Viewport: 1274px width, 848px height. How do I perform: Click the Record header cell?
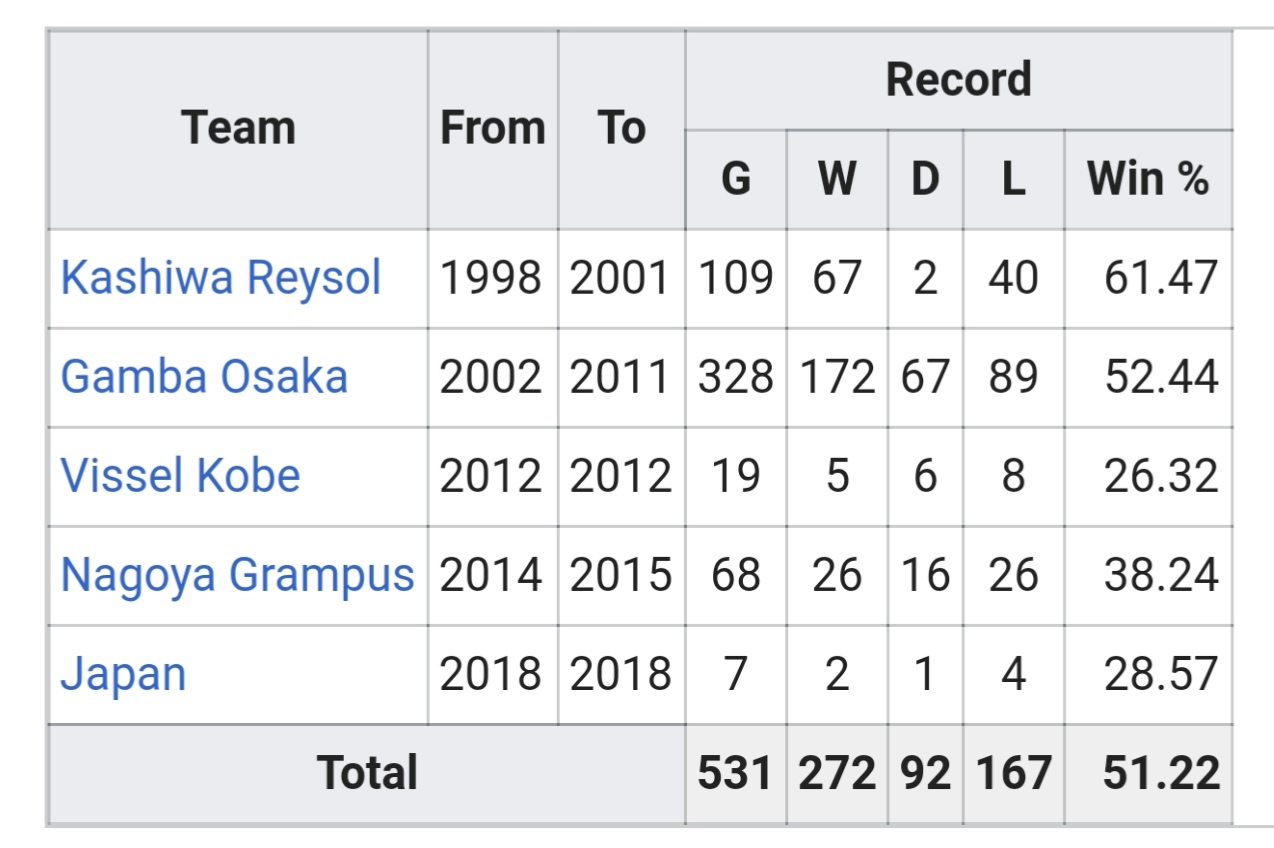959,80
